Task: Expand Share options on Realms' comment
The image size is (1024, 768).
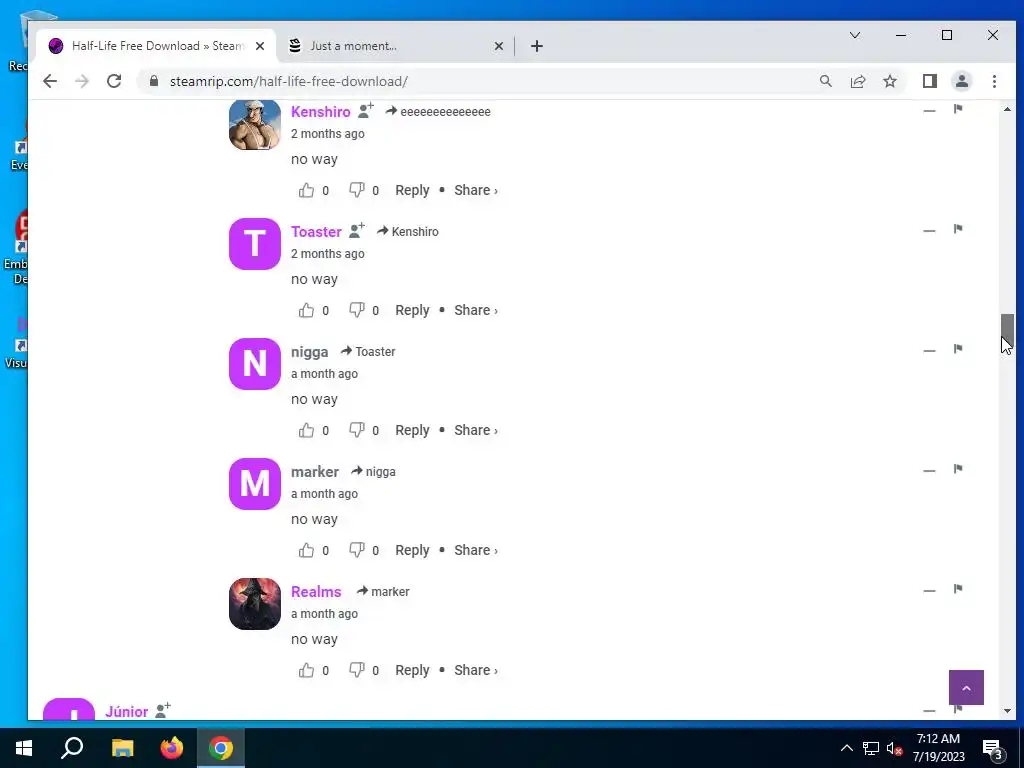Action: pyautogui.click(x=475, y=670)
